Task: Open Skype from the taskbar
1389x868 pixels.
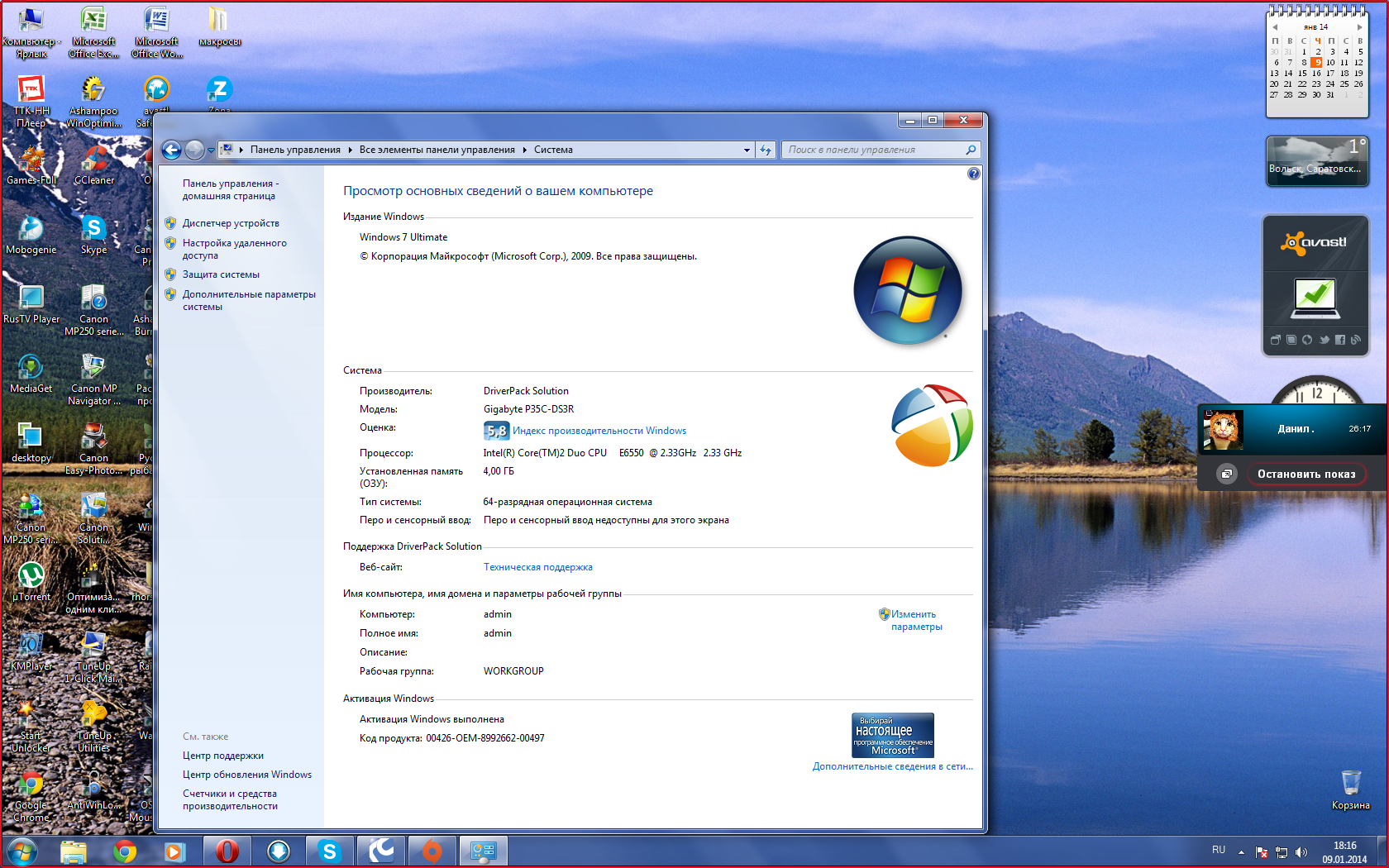Action: click(x=330, y=851)
